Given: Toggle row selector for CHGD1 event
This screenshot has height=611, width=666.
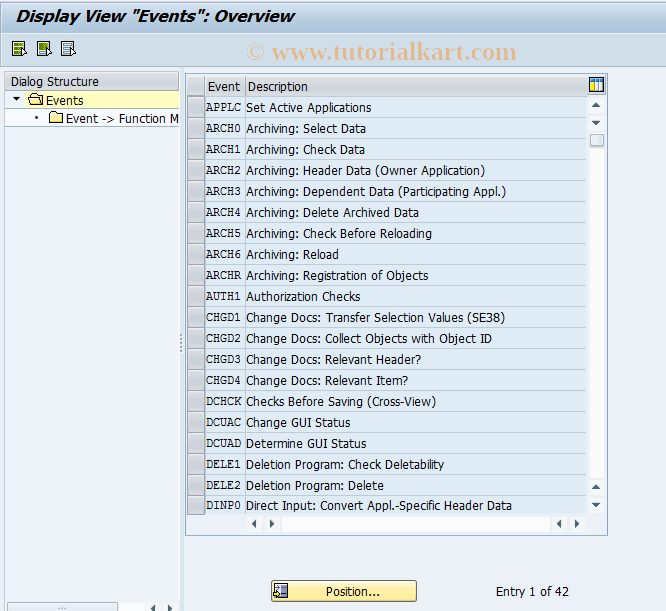Looking at the screenshot, I should coord(196,317).
